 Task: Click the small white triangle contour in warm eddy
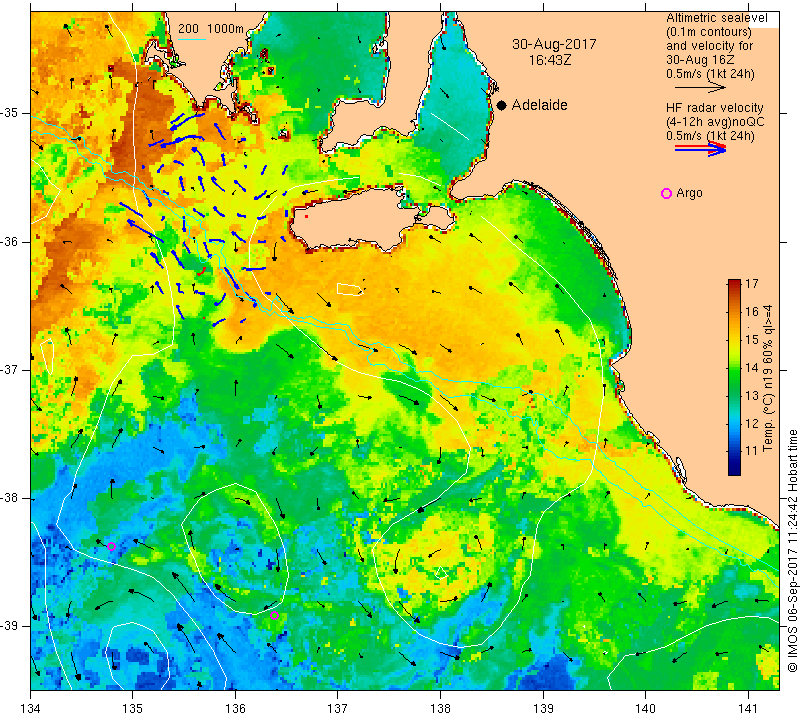coord(441,573)
